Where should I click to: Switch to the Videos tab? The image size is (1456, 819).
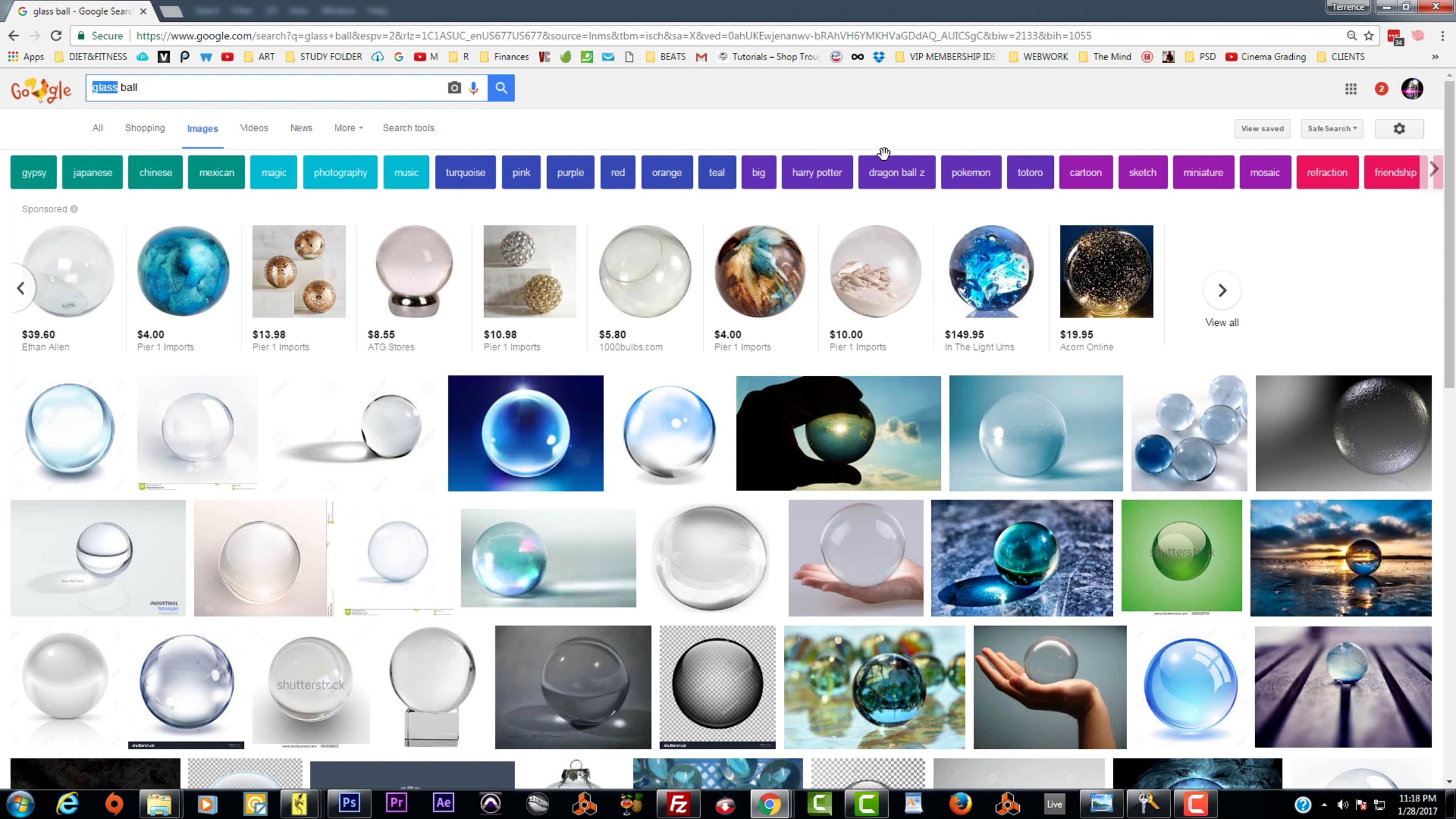point(254,128)
